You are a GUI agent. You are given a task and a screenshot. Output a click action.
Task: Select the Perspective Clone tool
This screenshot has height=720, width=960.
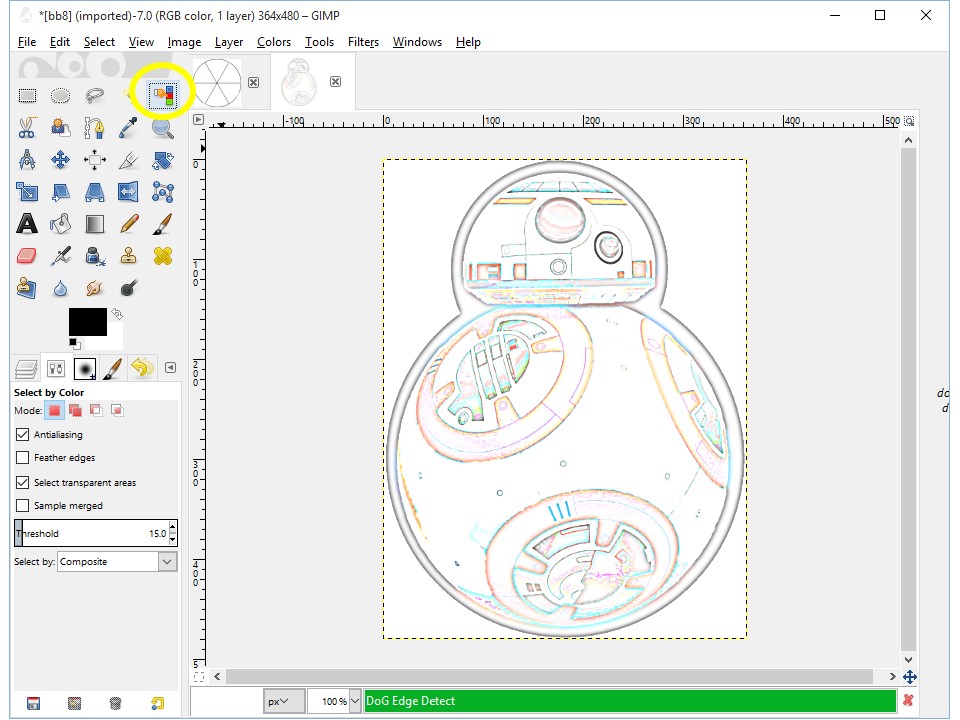(27, 288)
